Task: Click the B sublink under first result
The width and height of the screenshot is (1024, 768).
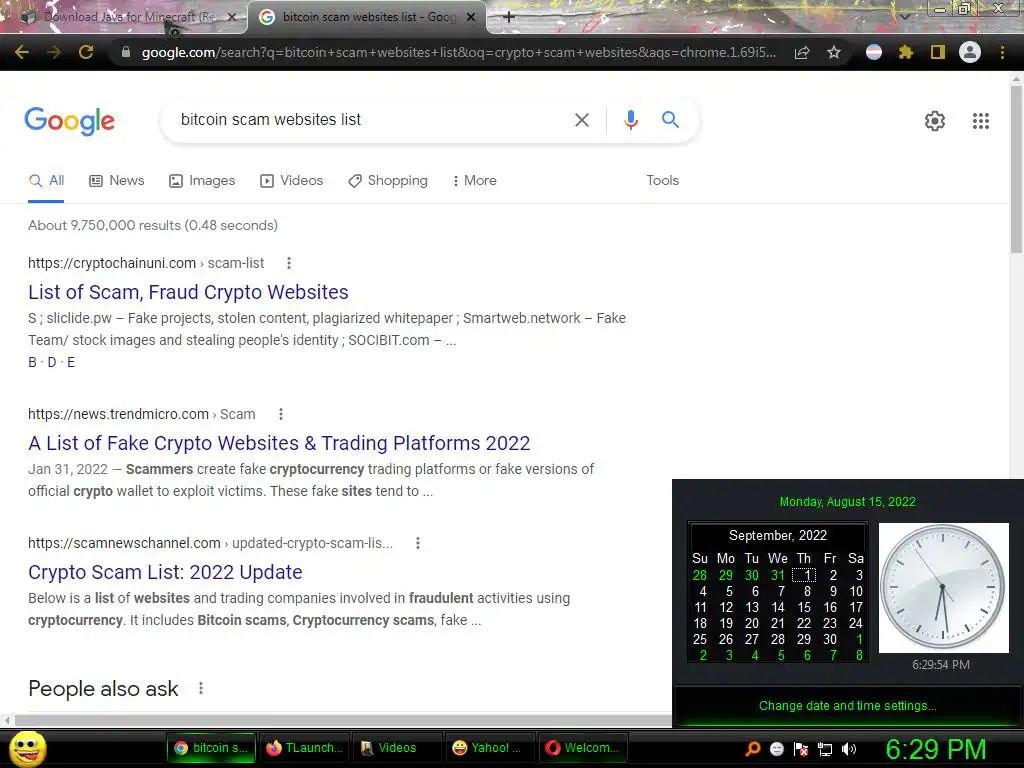Action: point(33,362)
